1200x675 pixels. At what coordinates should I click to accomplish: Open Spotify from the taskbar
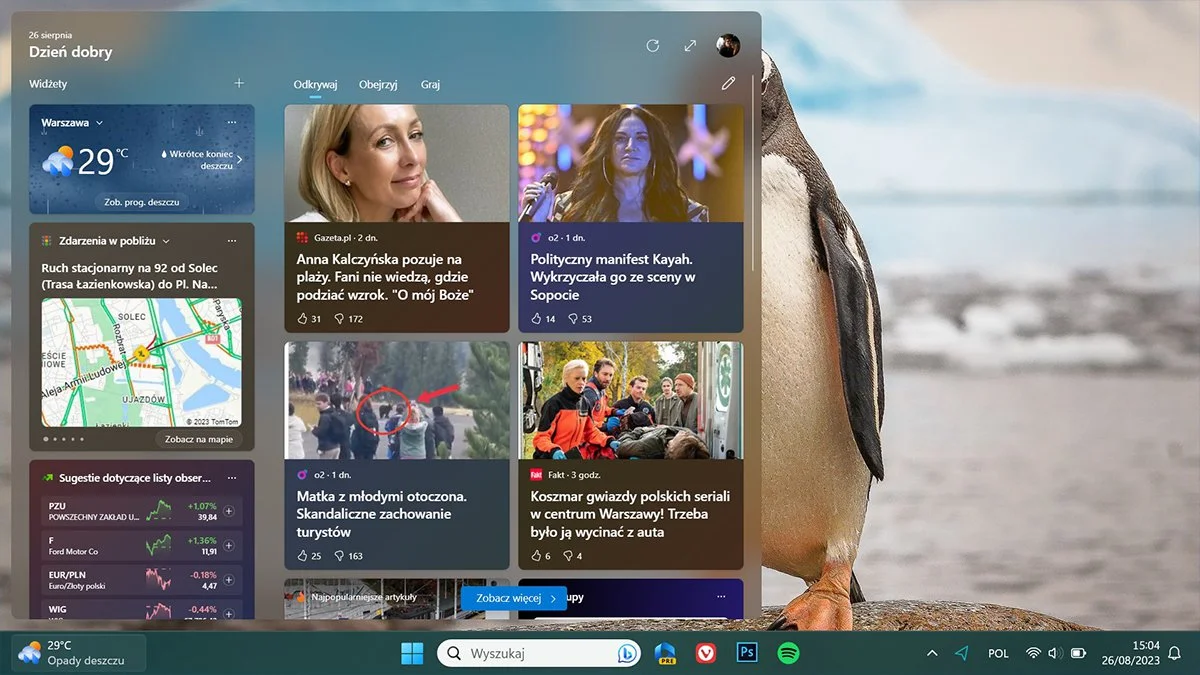[787, 652]
